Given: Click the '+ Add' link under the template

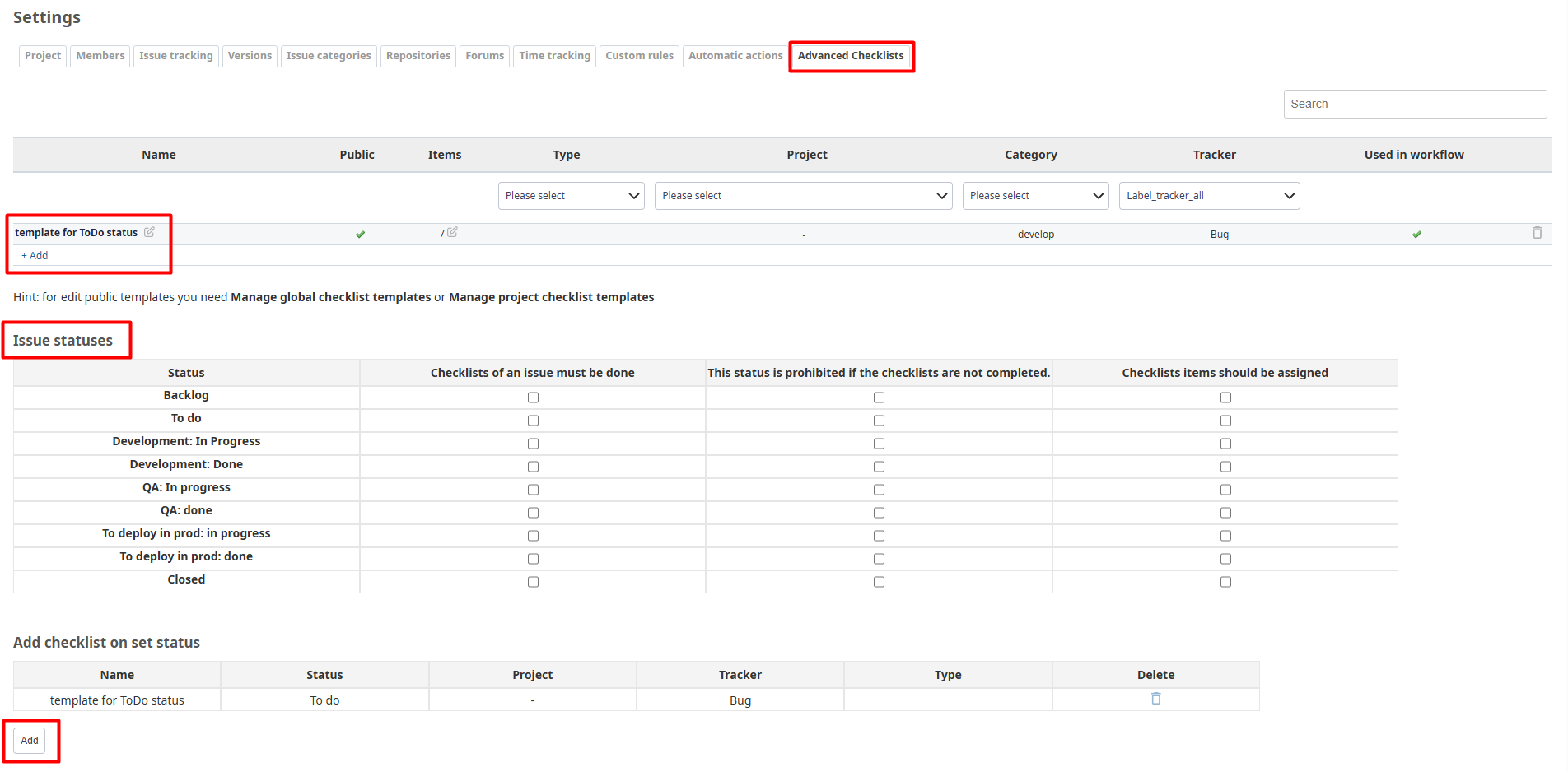Looking at the screenshot, I should [x=35, y=256].
